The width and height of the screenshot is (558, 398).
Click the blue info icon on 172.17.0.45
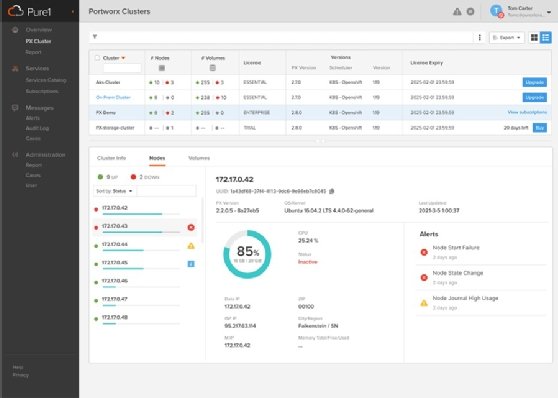tap(191, 264)
